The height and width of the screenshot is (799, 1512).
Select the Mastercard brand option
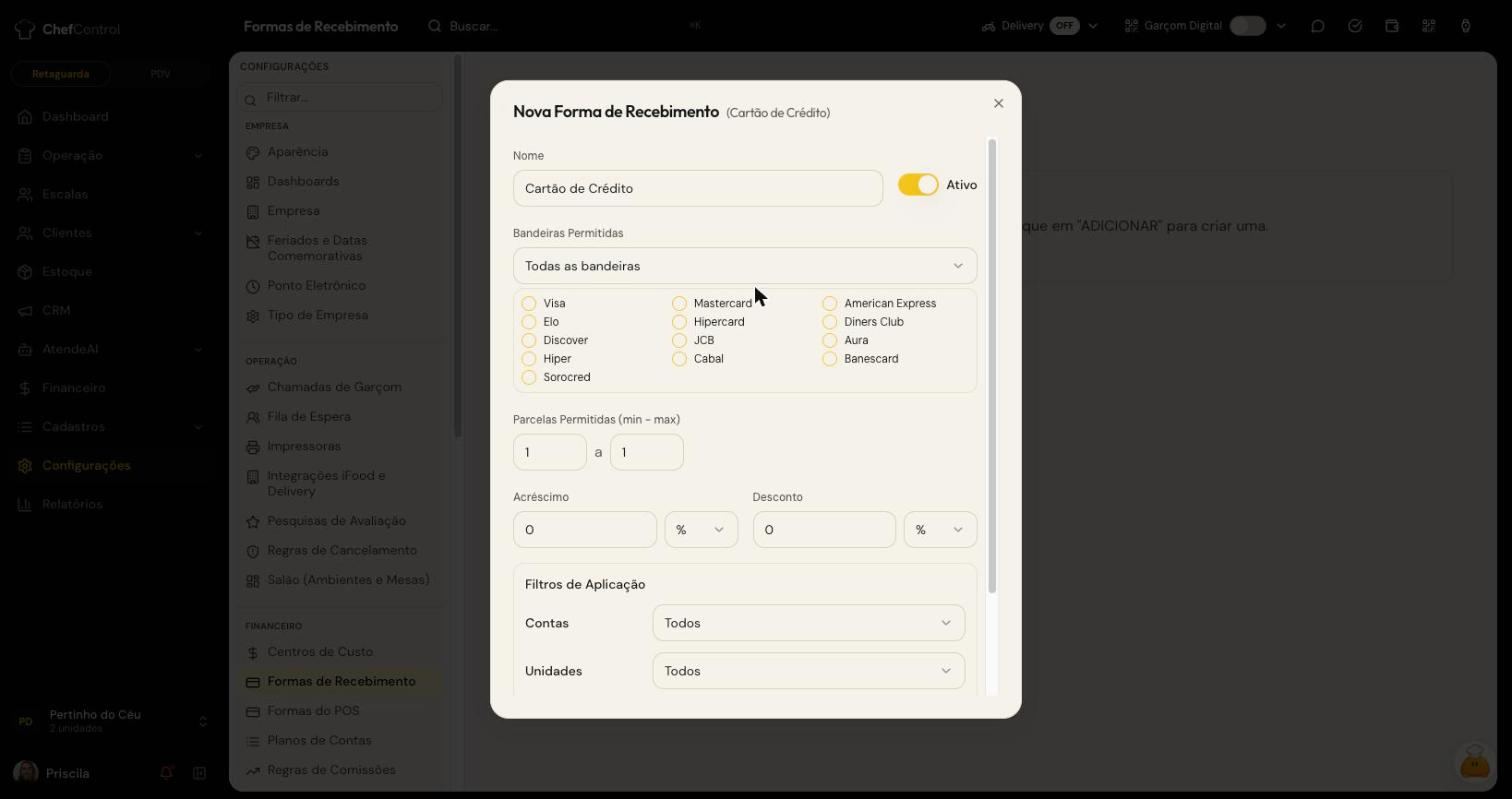point(679,303)
